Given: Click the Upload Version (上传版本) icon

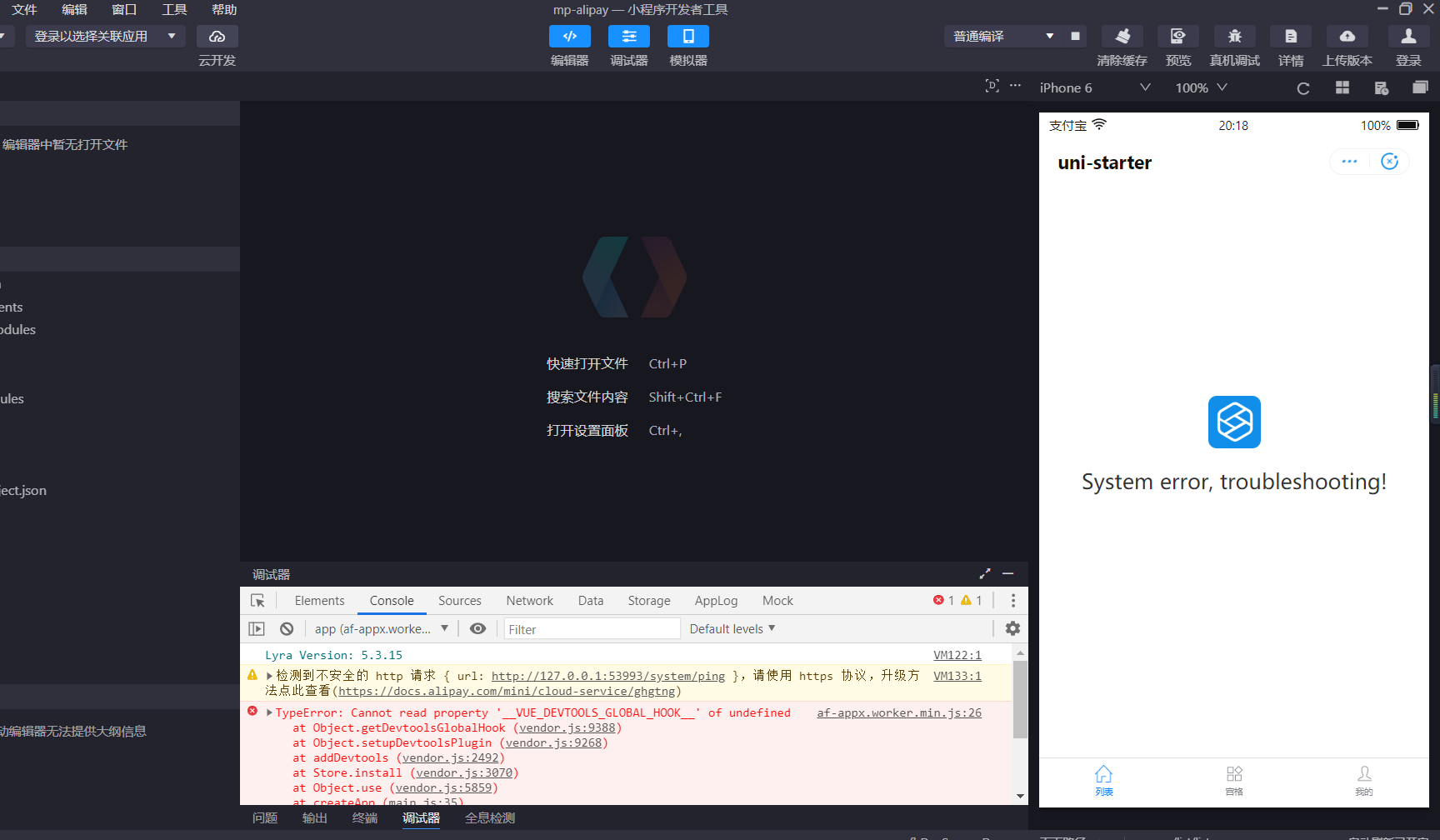Looking at the screenshot, I should [x=1347, y=37].
